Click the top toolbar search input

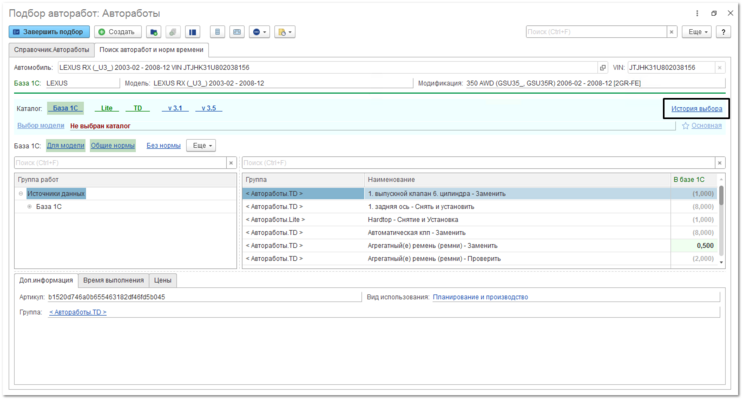point(597,32)
